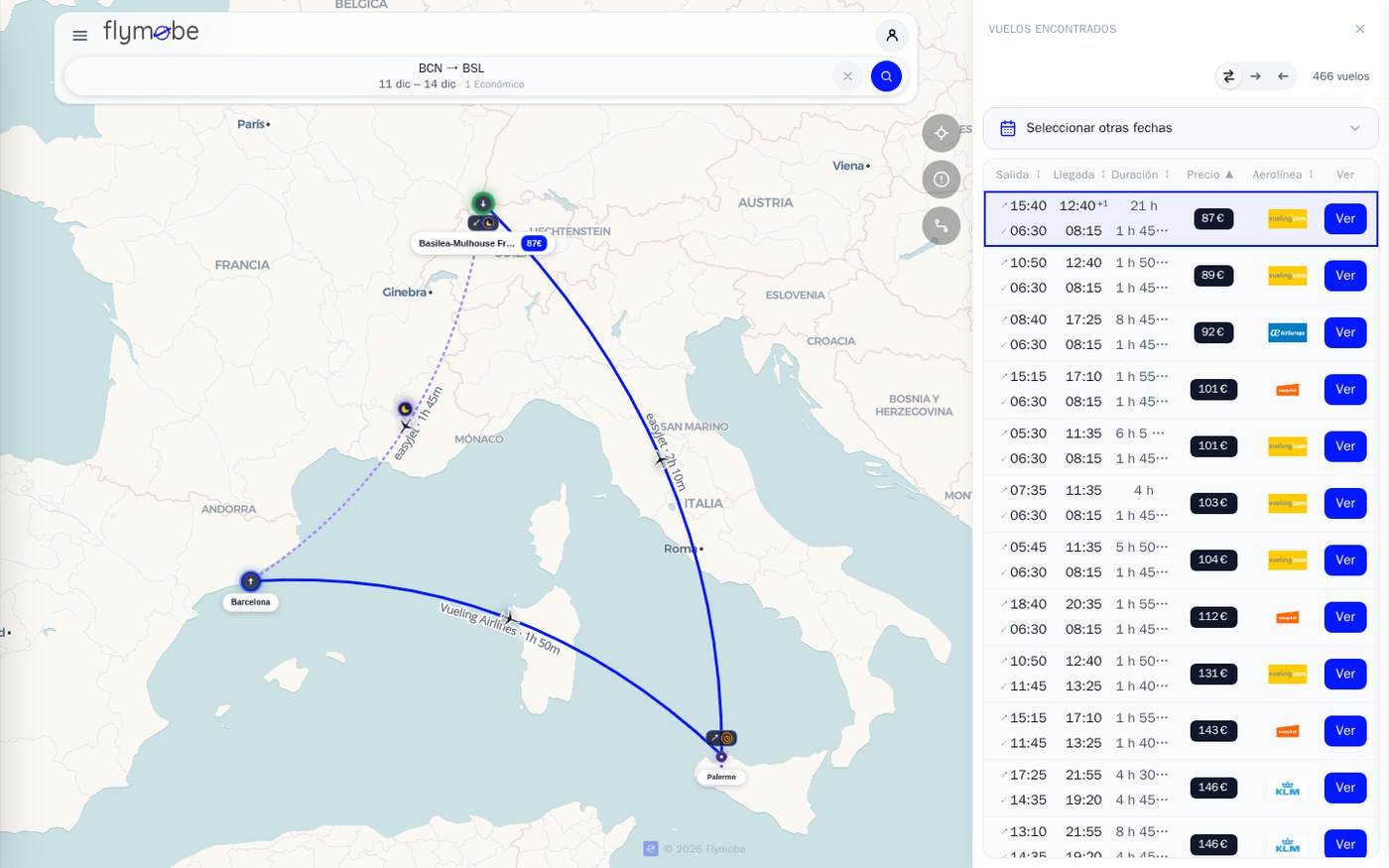This screenshot has height=868, width=1389.
Task: Click Ver for the 89 € flight
Action: (1345, 276)
